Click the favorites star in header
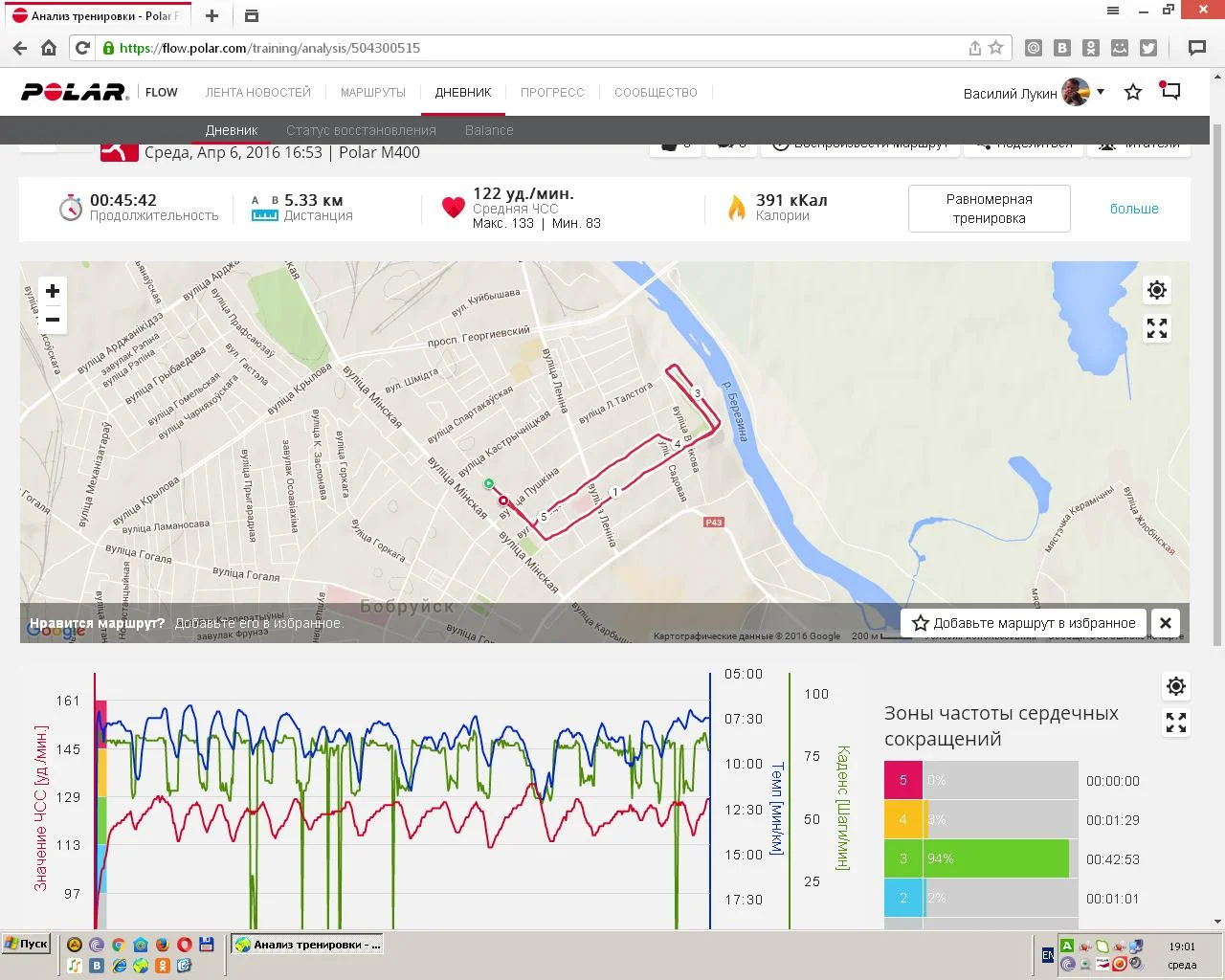 coord(1133,92)
